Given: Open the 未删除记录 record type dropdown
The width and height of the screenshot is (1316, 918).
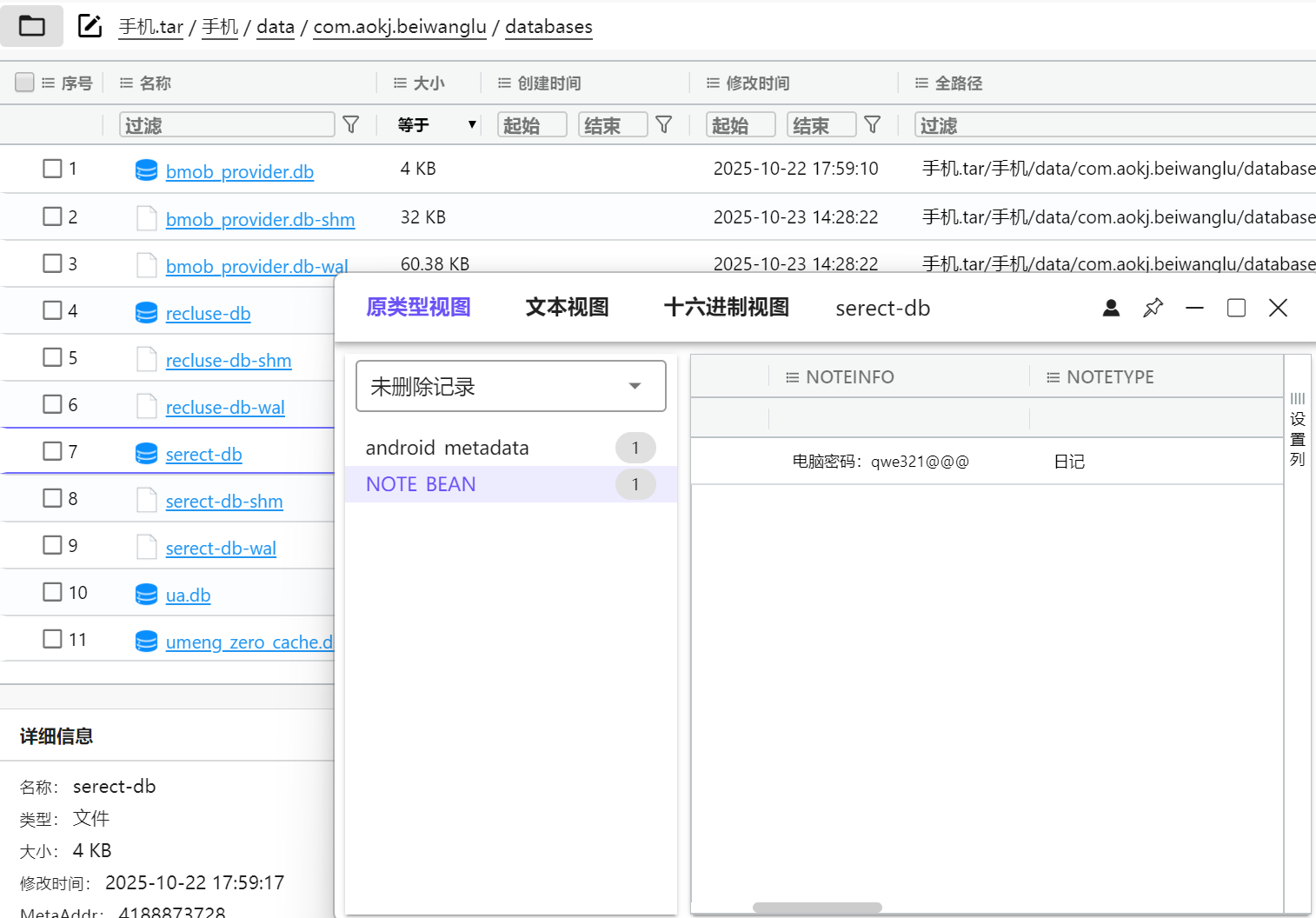Looking at the screenshot, I should 510,386.
